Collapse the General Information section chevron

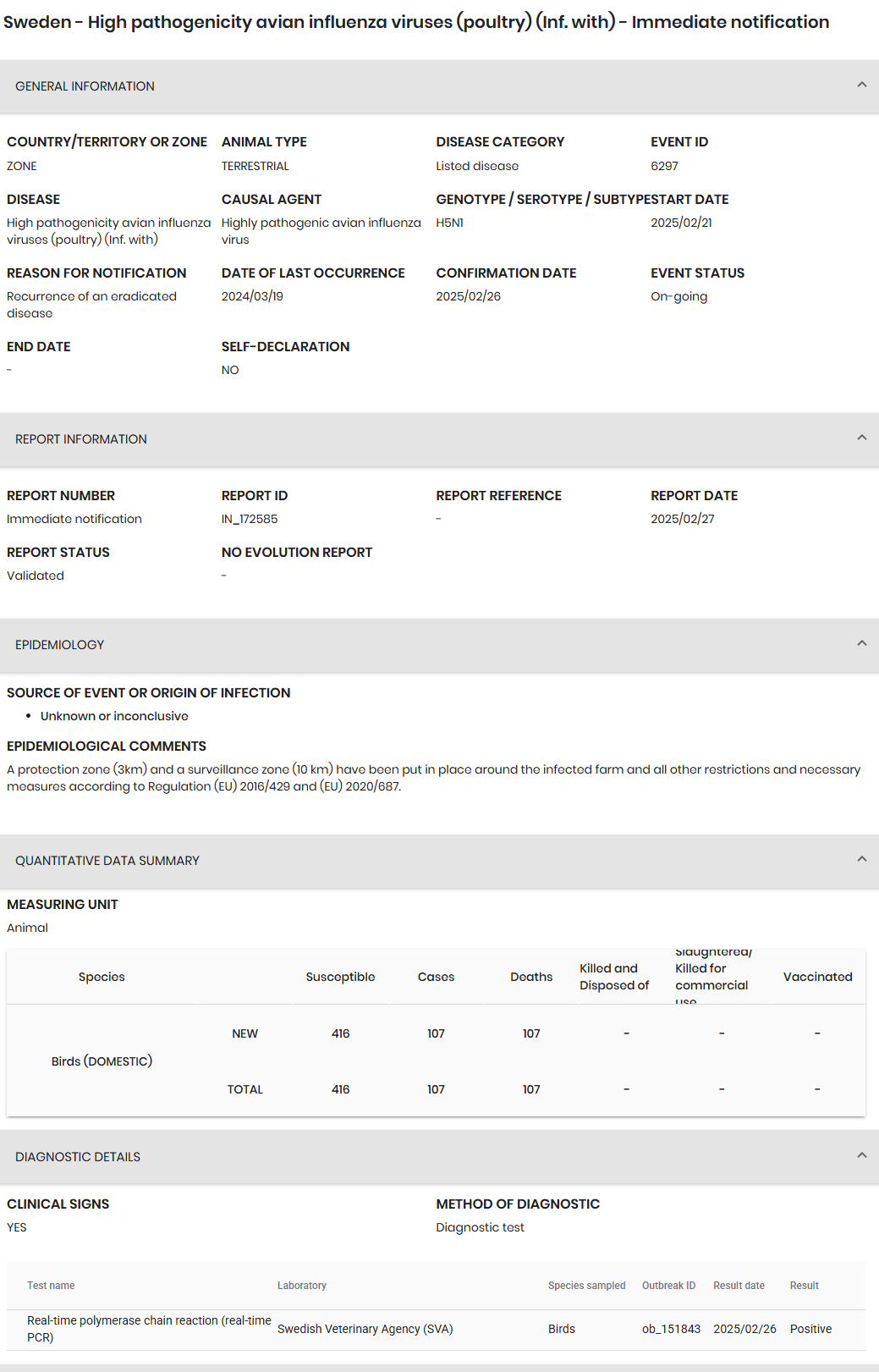pos(861,85)
